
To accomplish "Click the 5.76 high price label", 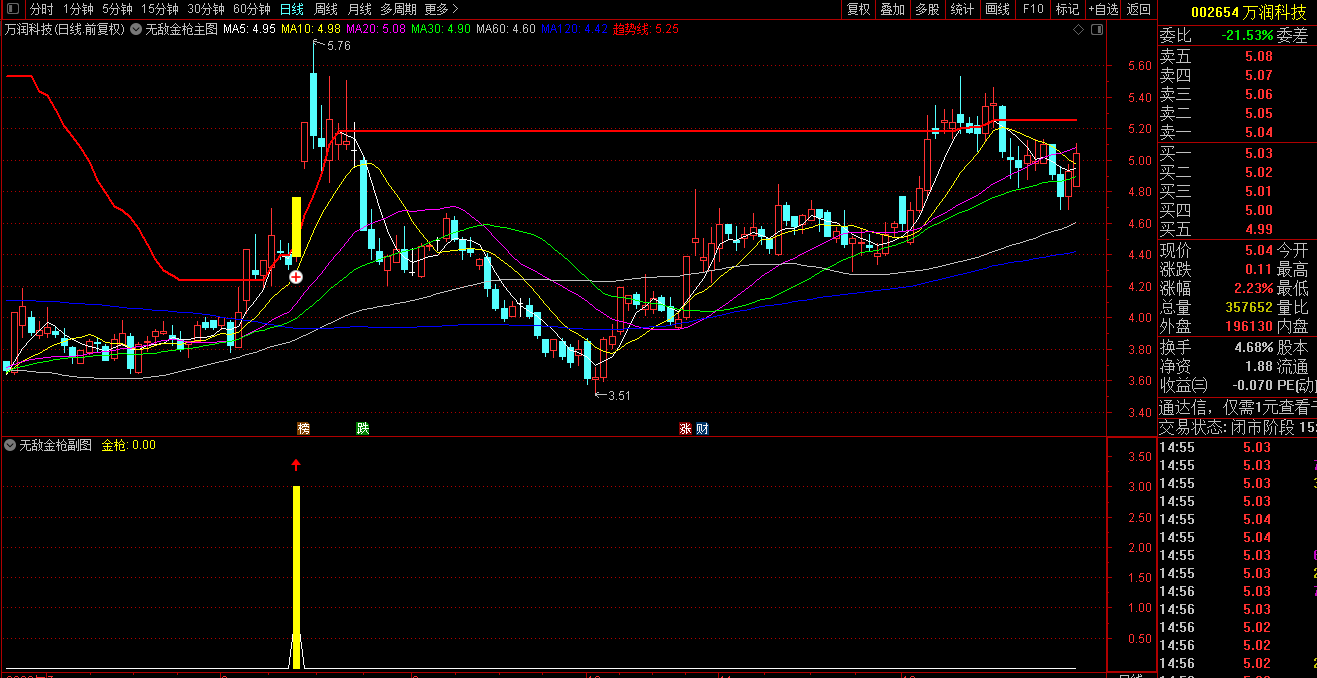I will click(x=338, y=46).
